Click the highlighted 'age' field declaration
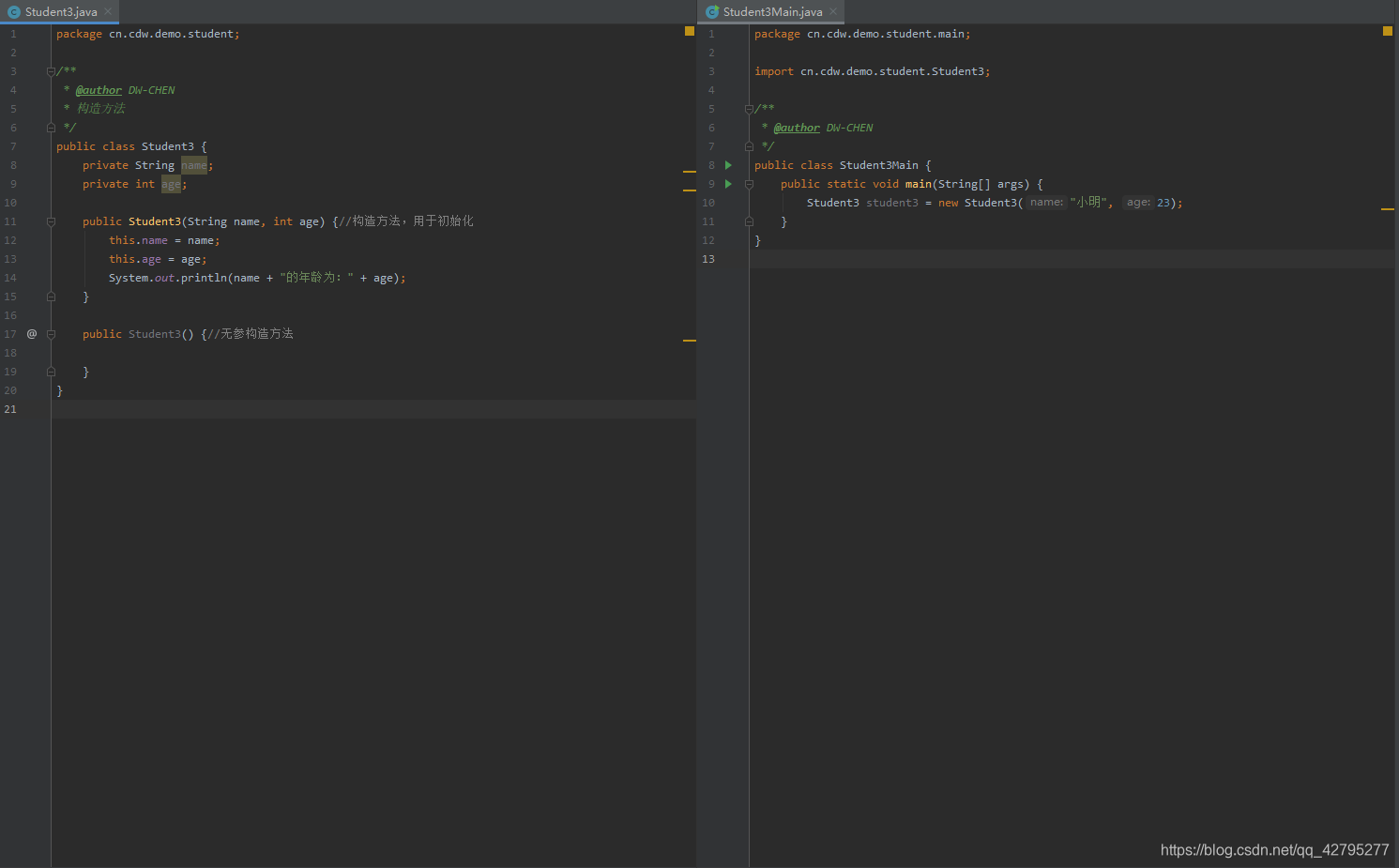The image size is (1399, 868). pos(171,184)
